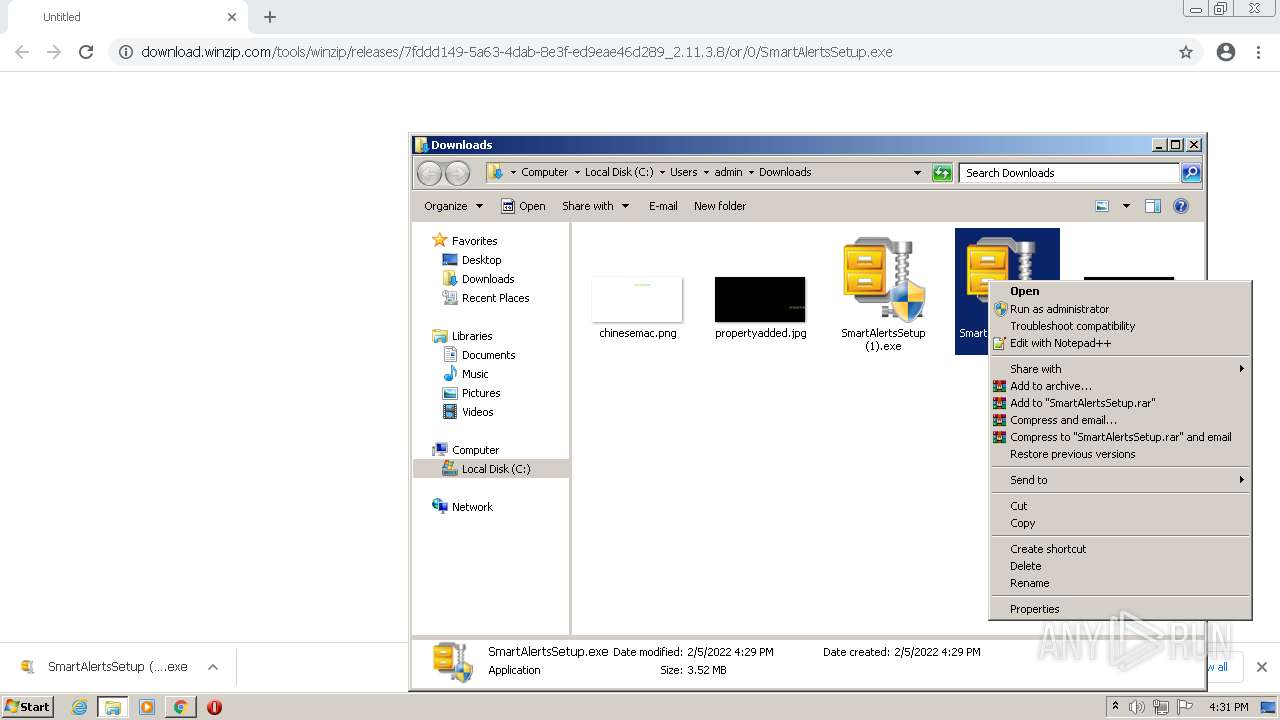Open the Share with toolbar dropdown

point(596,206)
